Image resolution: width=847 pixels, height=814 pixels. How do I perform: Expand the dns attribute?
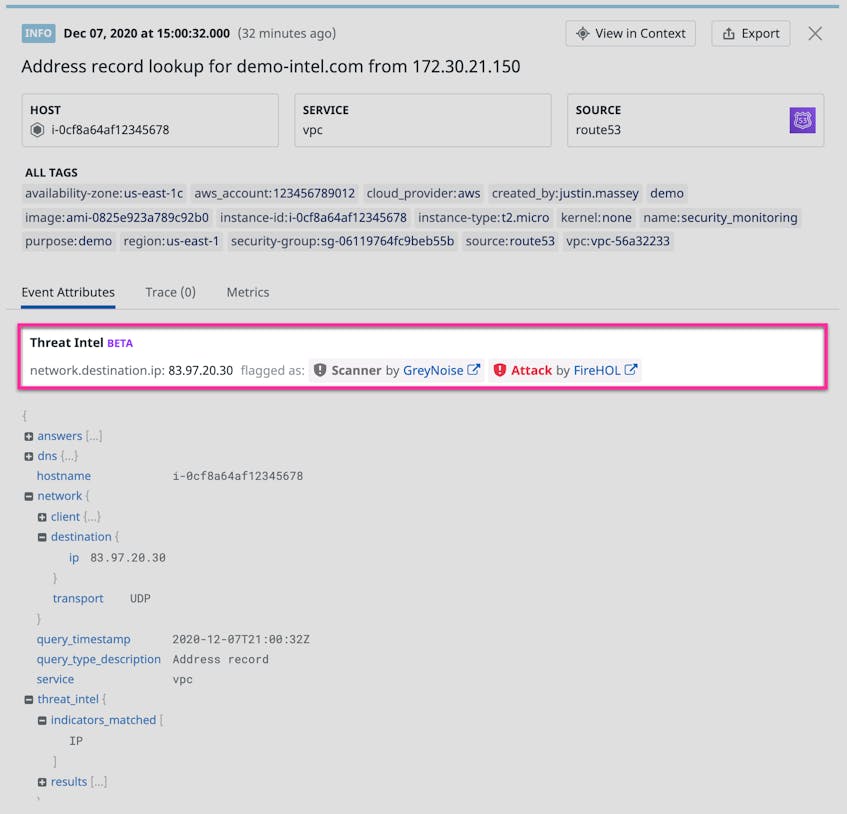[29, 456]
